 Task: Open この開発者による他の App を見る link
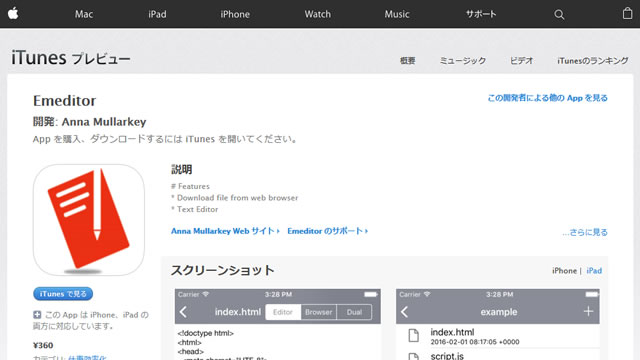(547, 98)
